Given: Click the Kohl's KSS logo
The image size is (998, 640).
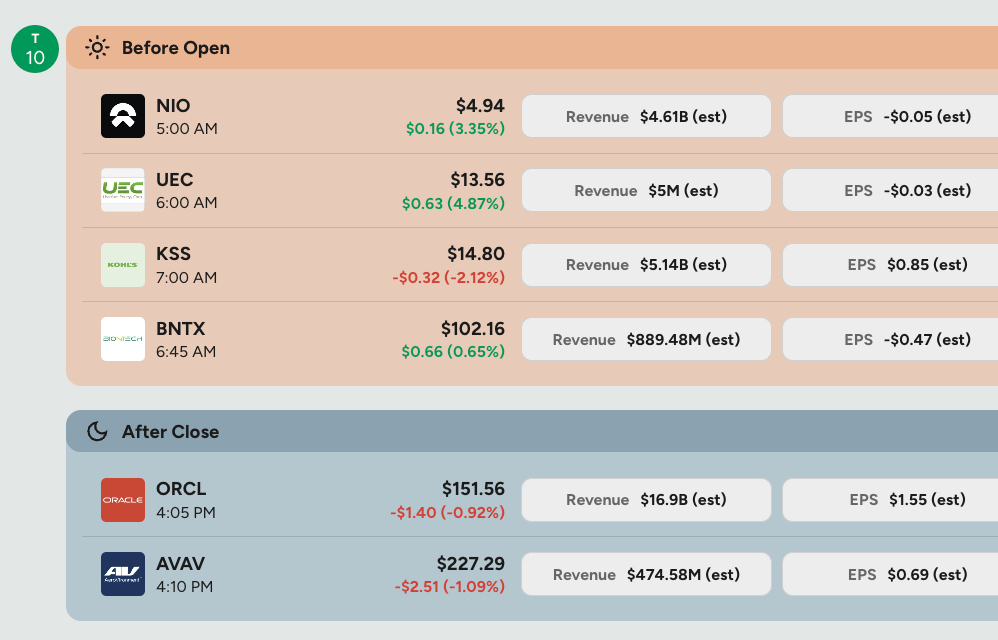Looking at the screenshot, I should [123, 265].
